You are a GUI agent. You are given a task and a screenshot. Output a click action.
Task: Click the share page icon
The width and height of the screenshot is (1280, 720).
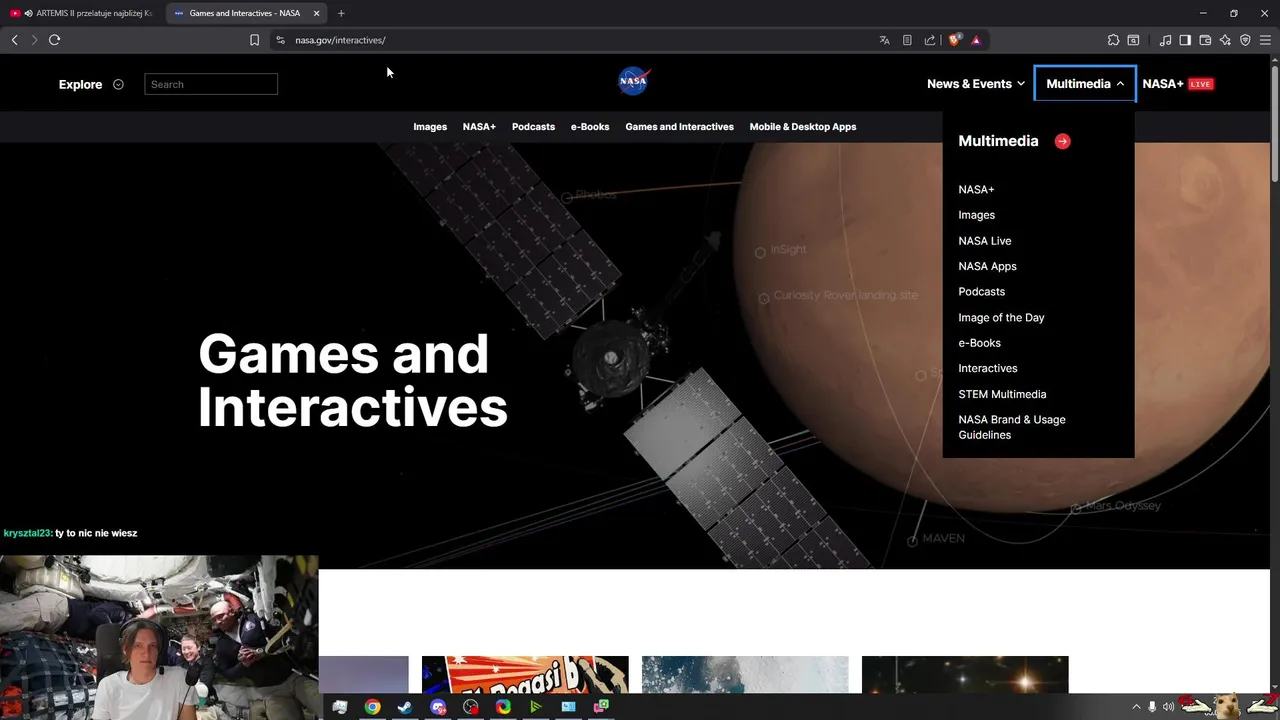pyautogui.click(x=930, y=40)
